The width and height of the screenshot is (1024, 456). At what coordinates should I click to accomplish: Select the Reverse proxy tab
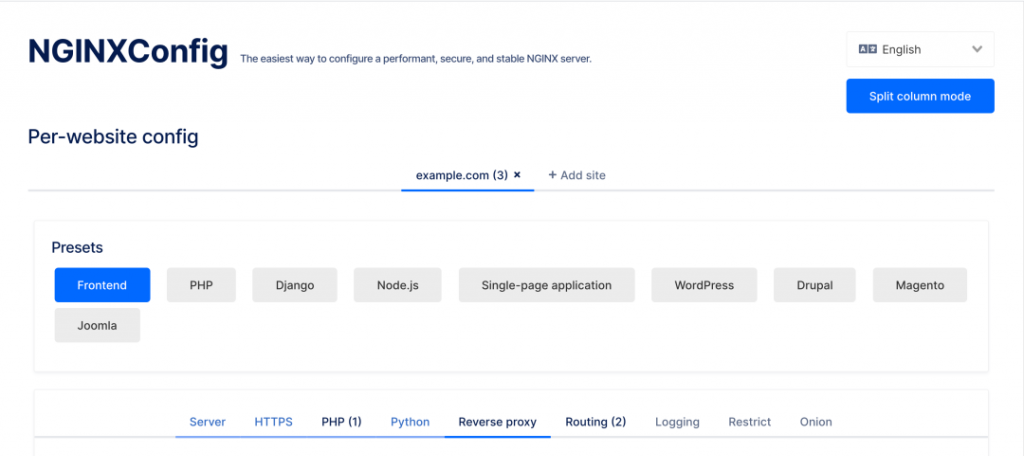(x=498, y=422)
